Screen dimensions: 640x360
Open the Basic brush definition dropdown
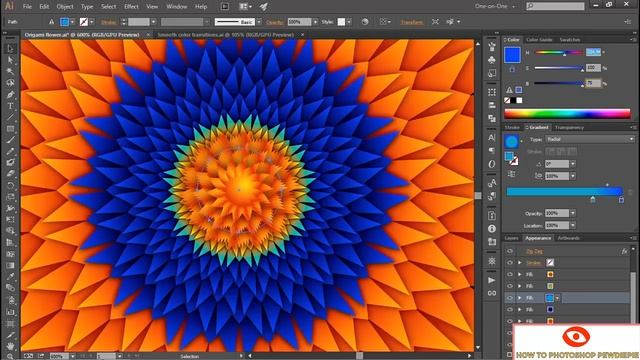(x=259, y=22)
